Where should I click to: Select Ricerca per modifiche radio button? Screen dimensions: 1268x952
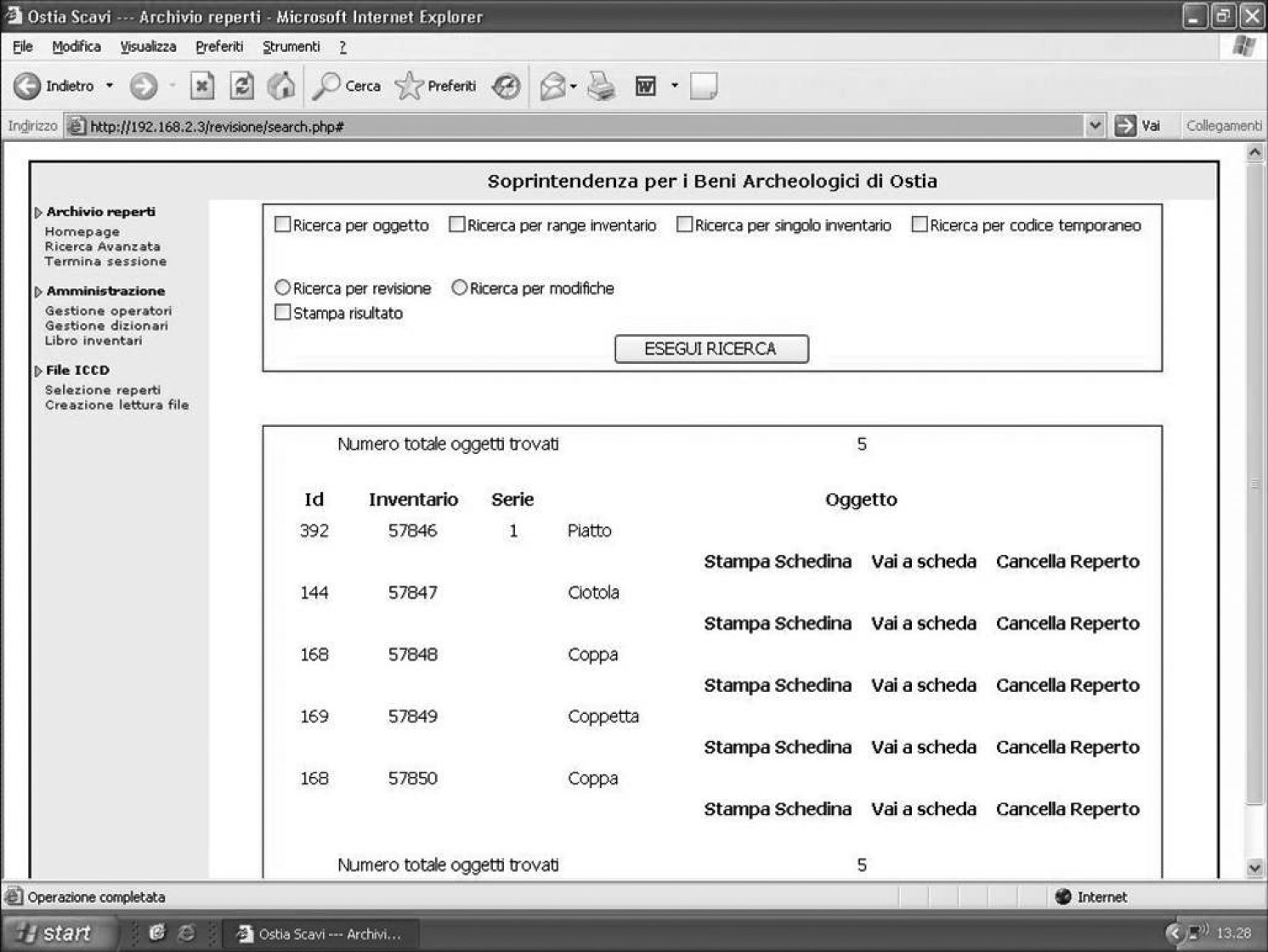click(460, 287)
